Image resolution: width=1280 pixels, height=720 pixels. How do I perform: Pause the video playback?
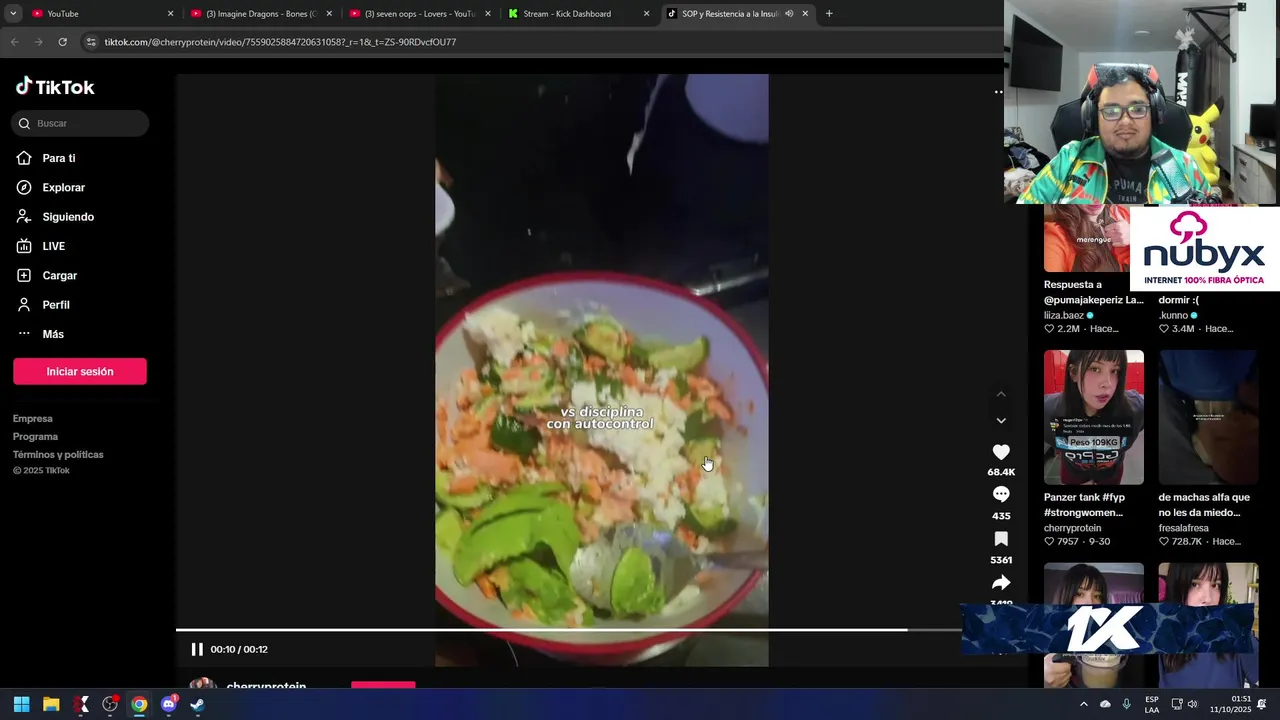(x=197, y=649)
